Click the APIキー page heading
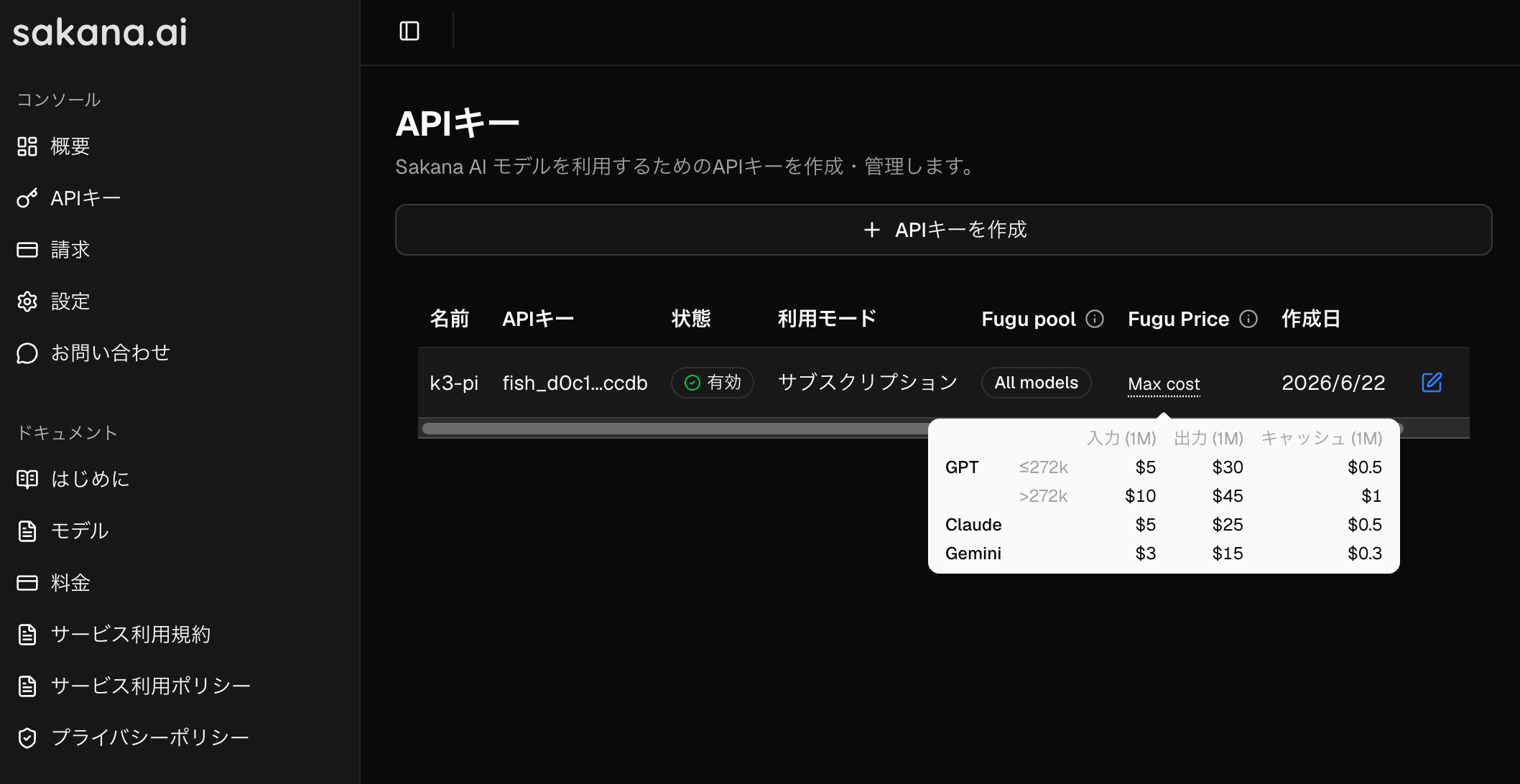 (458, 123)
